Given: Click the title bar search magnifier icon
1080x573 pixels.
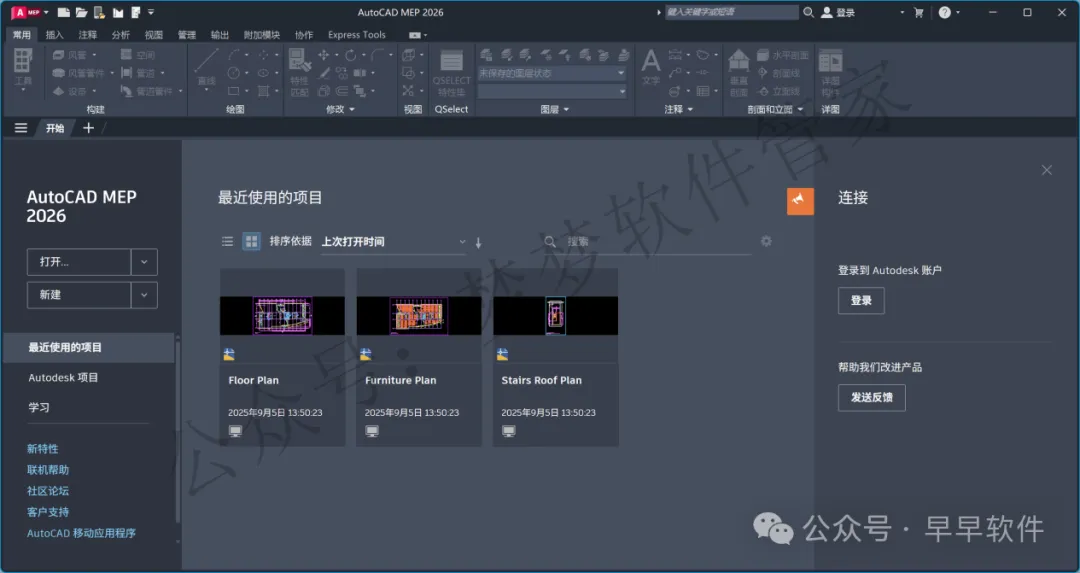Looking at the screenshot, I should (809, 12).
